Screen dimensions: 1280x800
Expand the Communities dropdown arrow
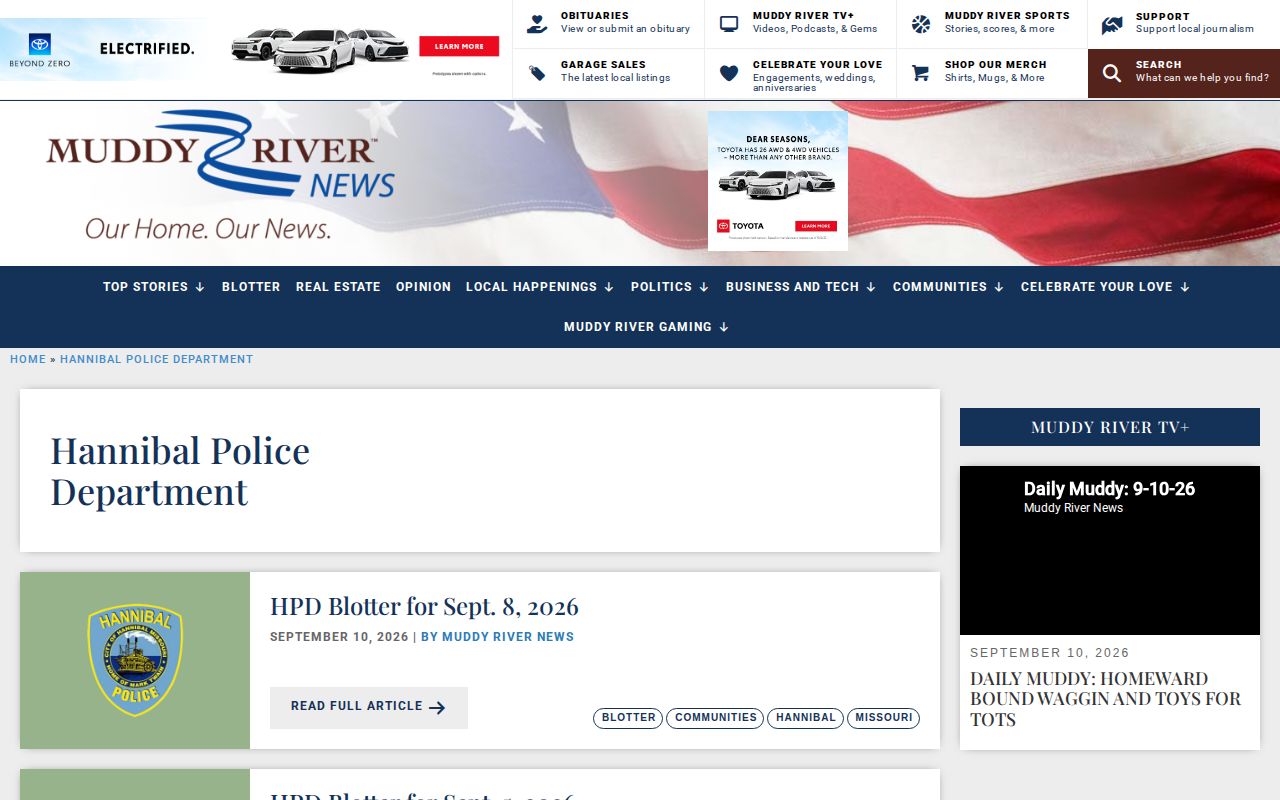(x=999, y=287)
